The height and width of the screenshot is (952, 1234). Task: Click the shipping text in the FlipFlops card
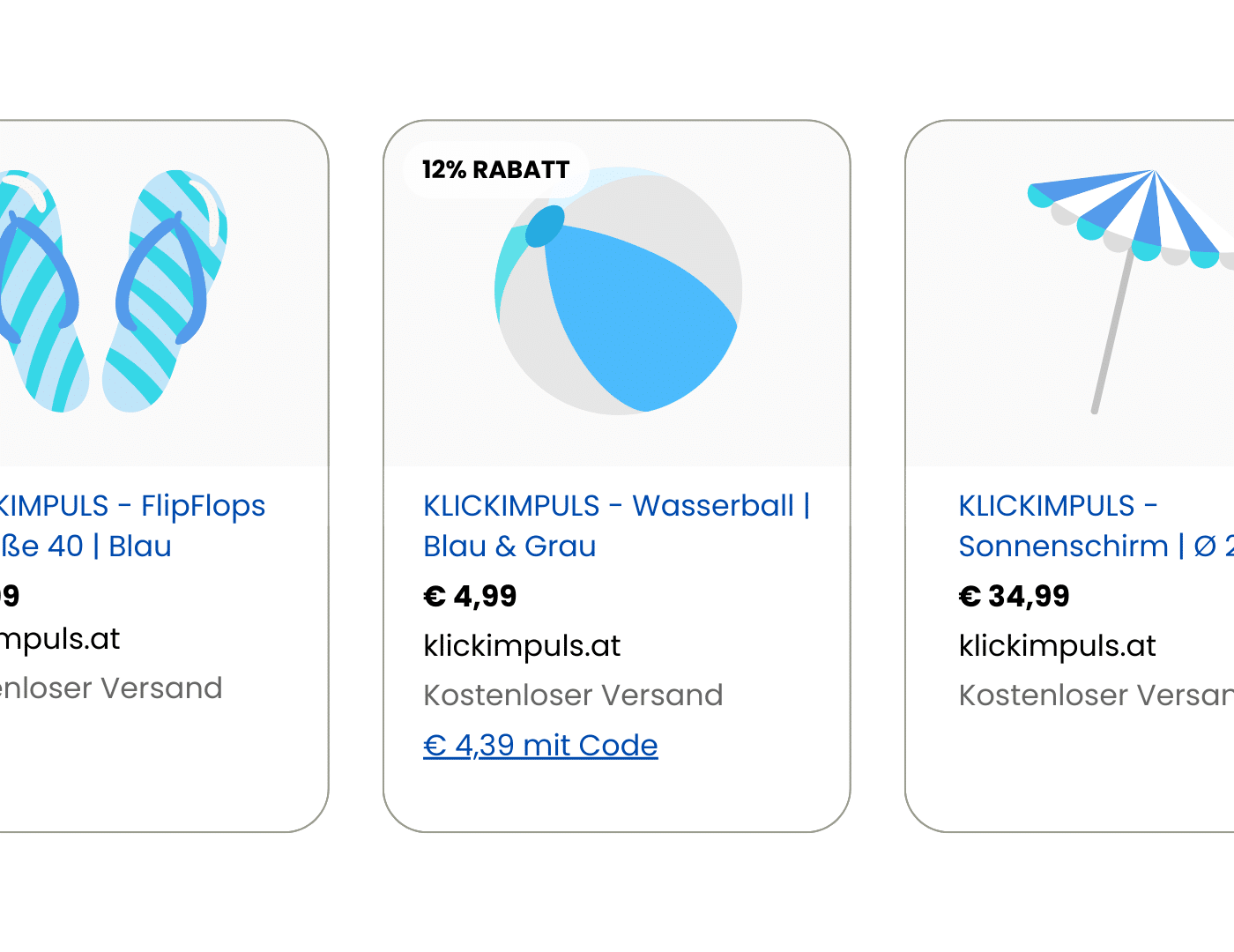(x=111, y=688)
